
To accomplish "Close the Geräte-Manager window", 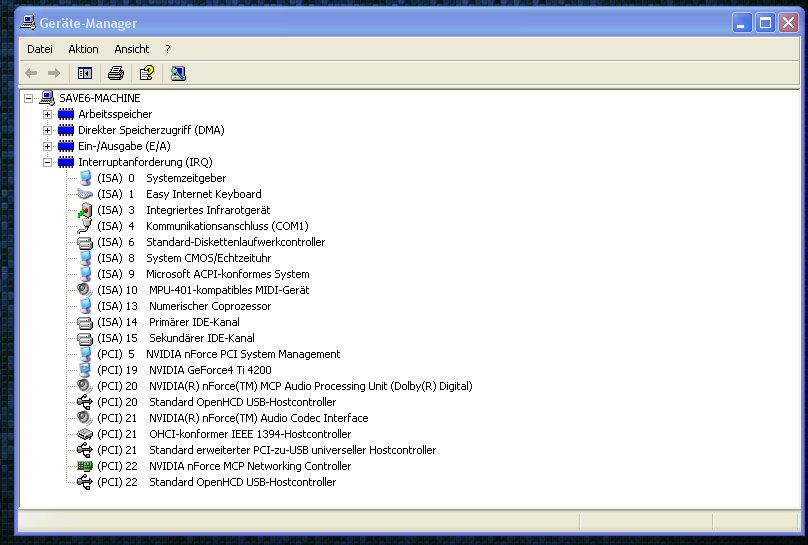I will pos(788,23).
